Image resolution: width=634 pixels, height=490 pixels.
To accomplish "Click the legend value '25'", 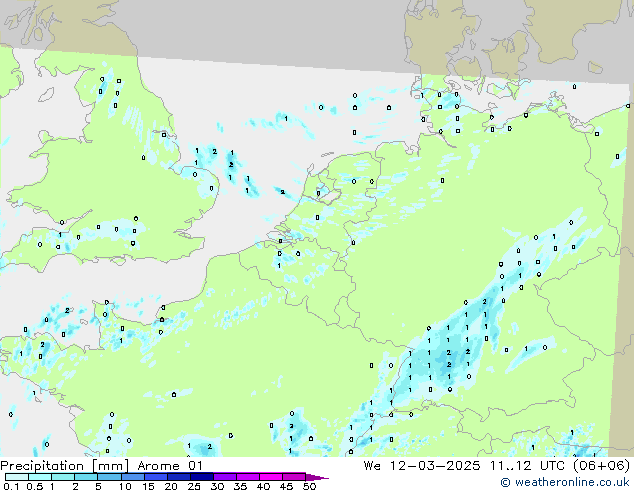I will [x=194, y=486].
